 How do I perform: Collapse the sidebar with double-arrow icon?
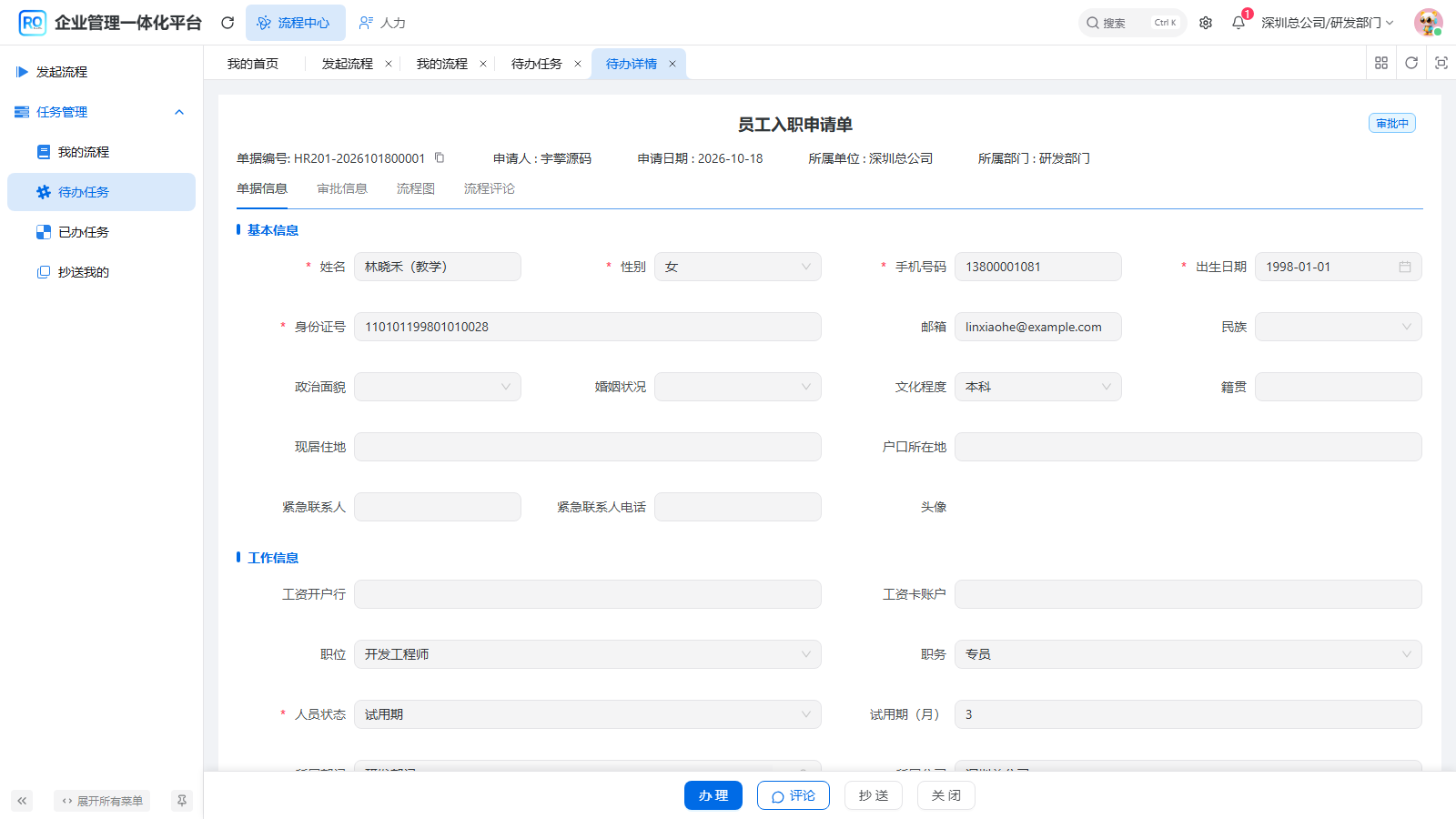click(x=22, y=801)
